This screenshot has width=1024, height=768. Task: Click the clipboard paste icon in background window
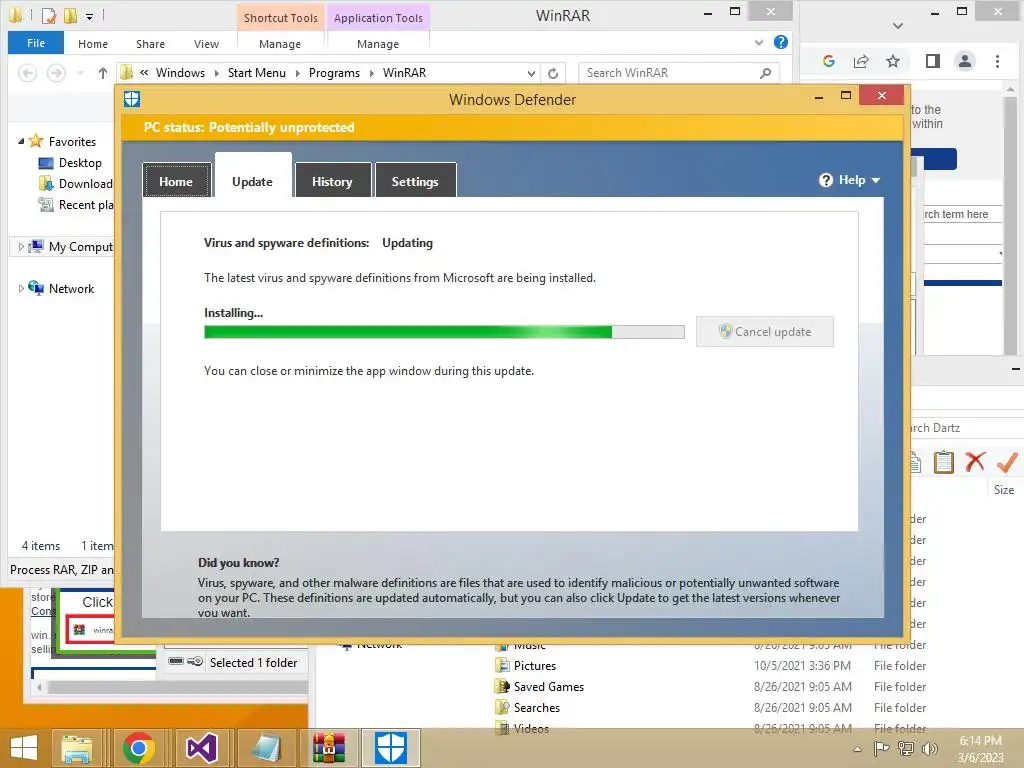point(944,462)
